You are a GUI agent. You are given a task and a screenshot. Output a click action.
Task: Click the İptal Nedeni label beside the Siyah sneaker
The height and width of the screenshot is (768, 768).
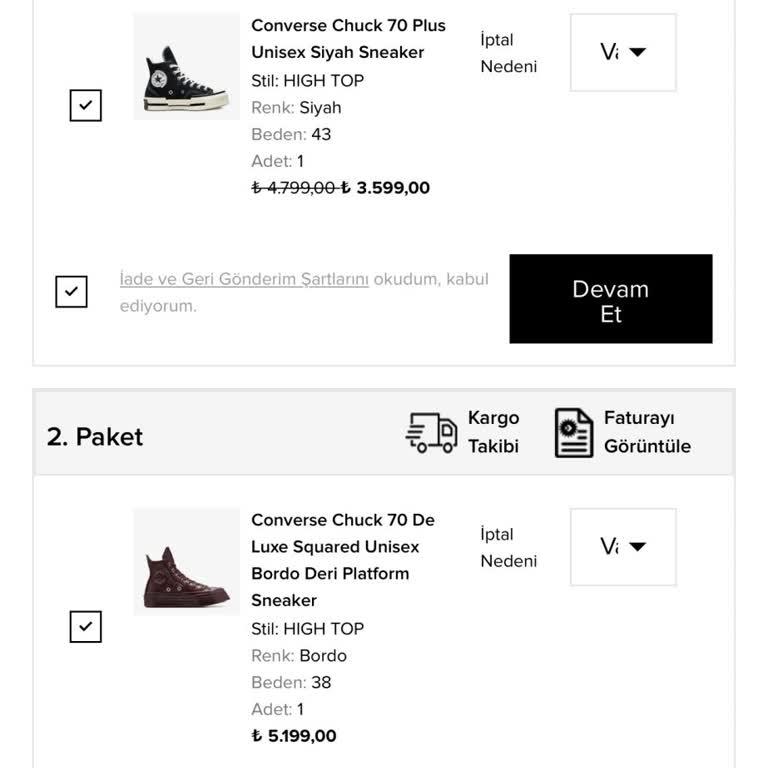(508, 53)
